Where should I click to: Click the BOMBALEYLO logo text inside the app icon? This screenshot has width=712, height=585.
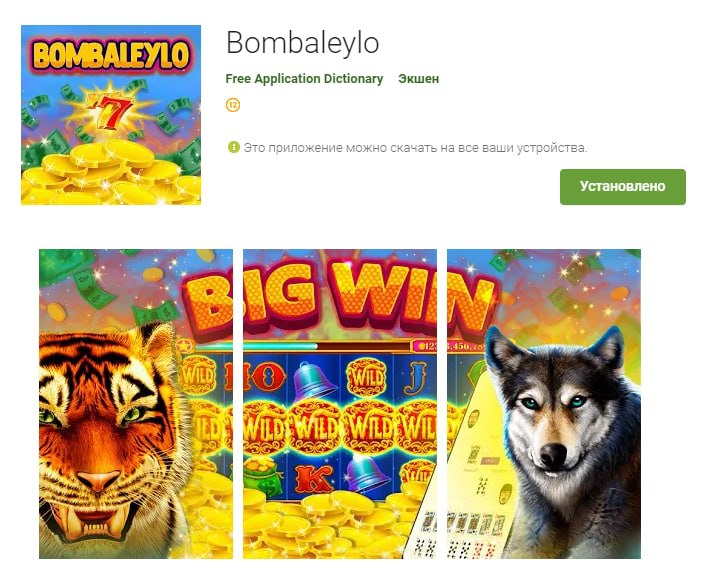(111, 55)
